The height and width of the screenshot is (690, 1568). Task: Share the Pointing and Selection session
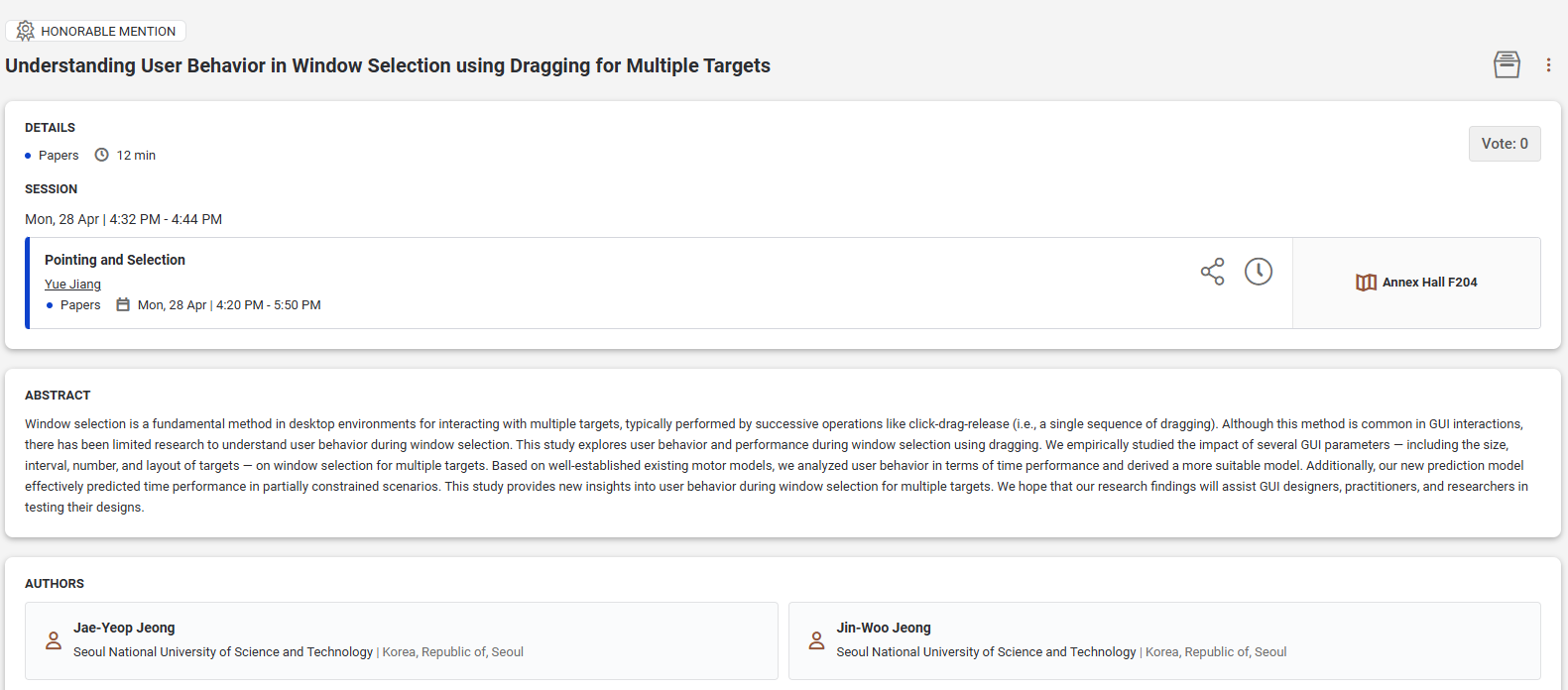[1212, 272]
